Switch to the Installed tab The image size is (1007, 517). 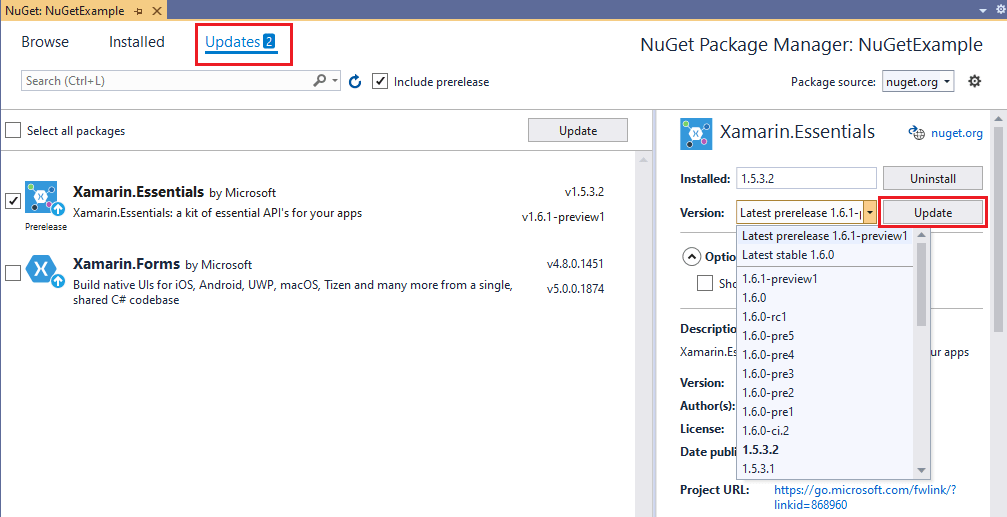[137, 42]
